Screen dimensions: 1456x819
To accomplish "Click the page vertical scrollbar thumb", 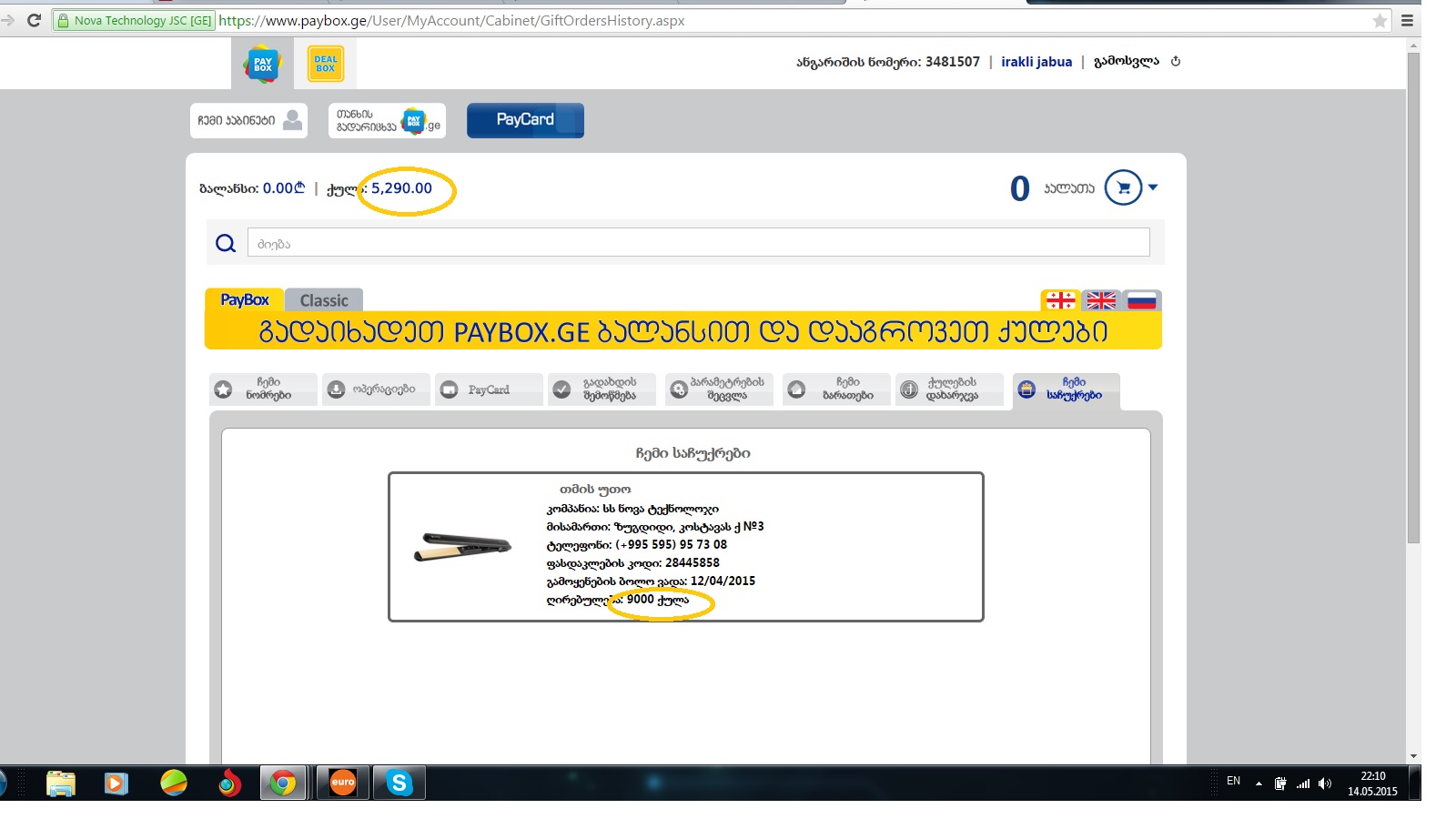I will 1413,298.
